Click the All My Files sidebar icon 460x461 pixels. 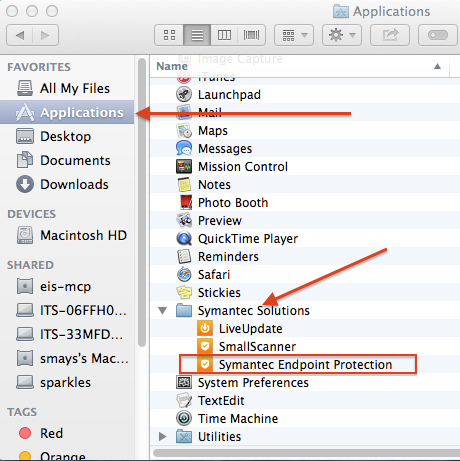tap(25, 88)
